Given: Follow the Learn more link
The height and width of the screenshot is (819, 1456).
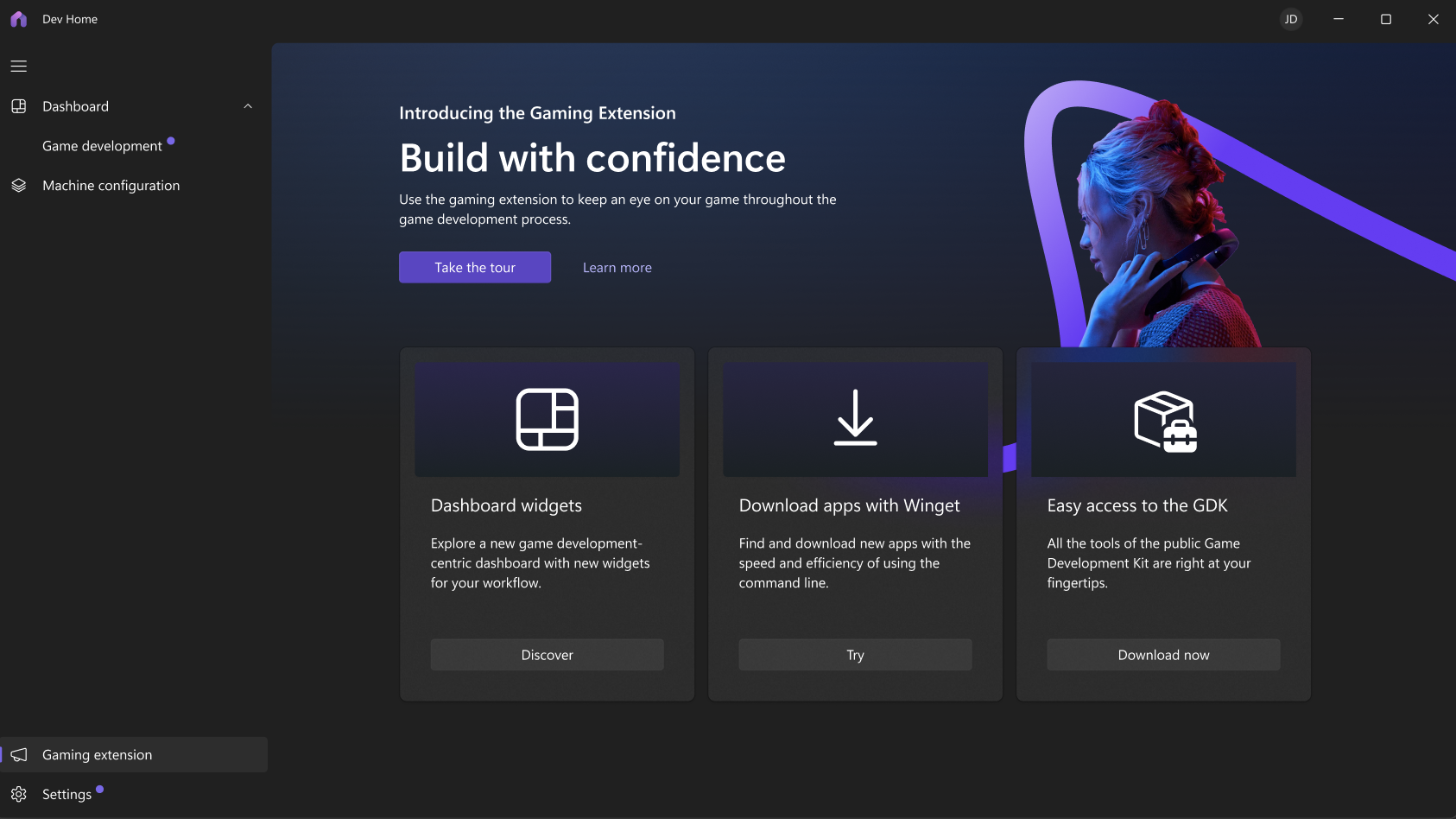Looking at the screenshot, I should pyautogui.click(x=617, y=268).
